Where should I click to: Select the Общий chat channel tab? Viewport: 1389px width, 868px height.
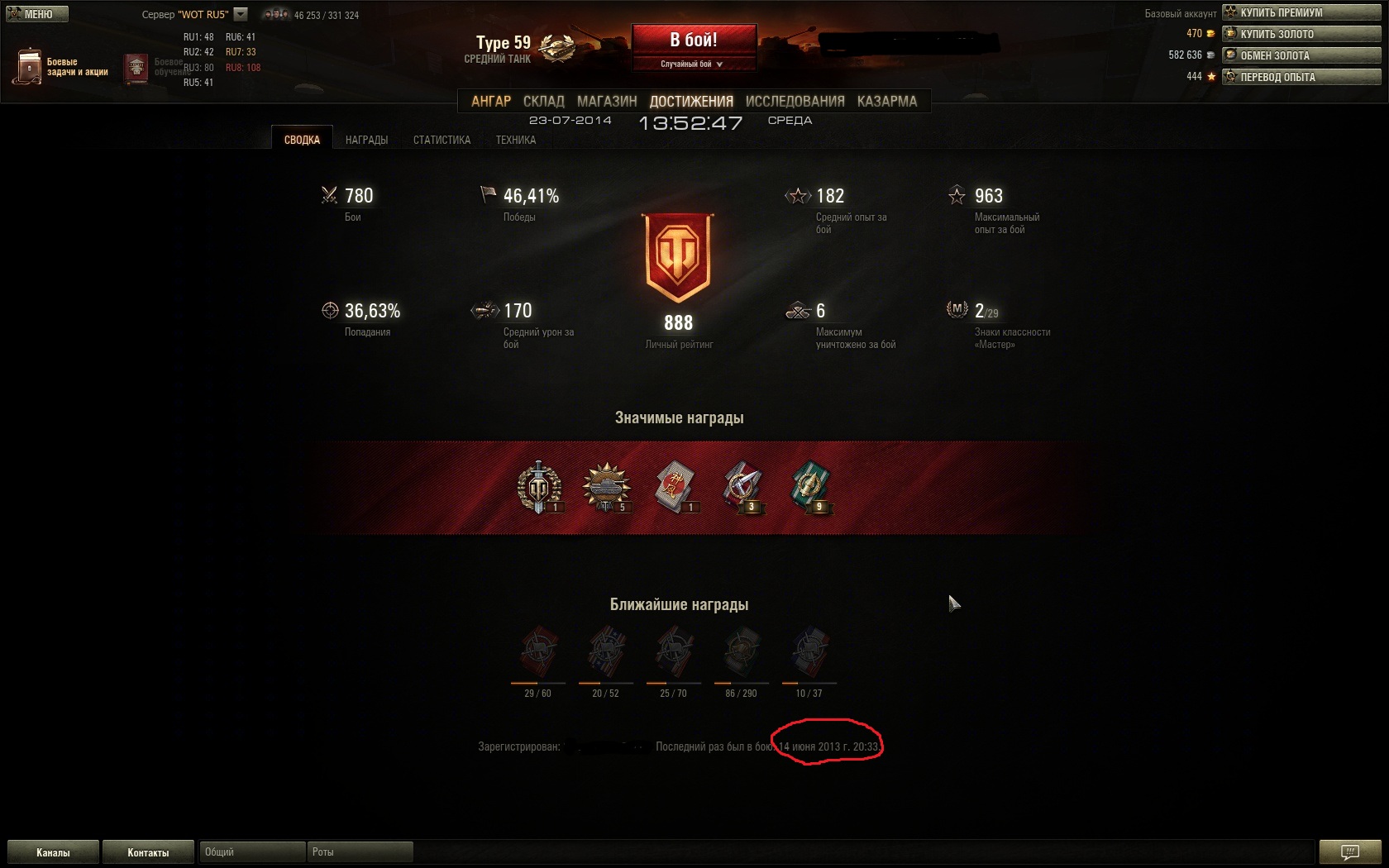click(x=252, y=851)
